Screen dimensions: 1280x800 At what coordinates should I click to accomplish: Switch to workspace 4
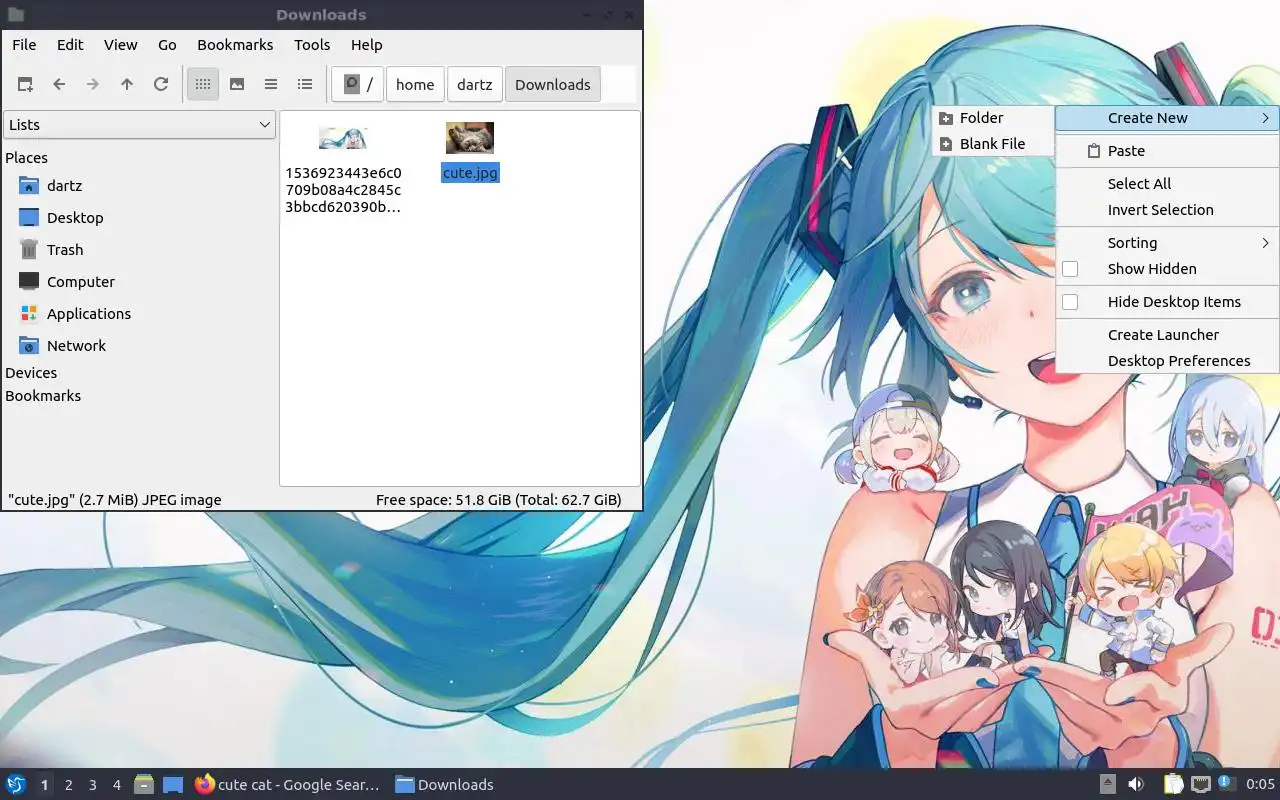click(x=116, y=785)
